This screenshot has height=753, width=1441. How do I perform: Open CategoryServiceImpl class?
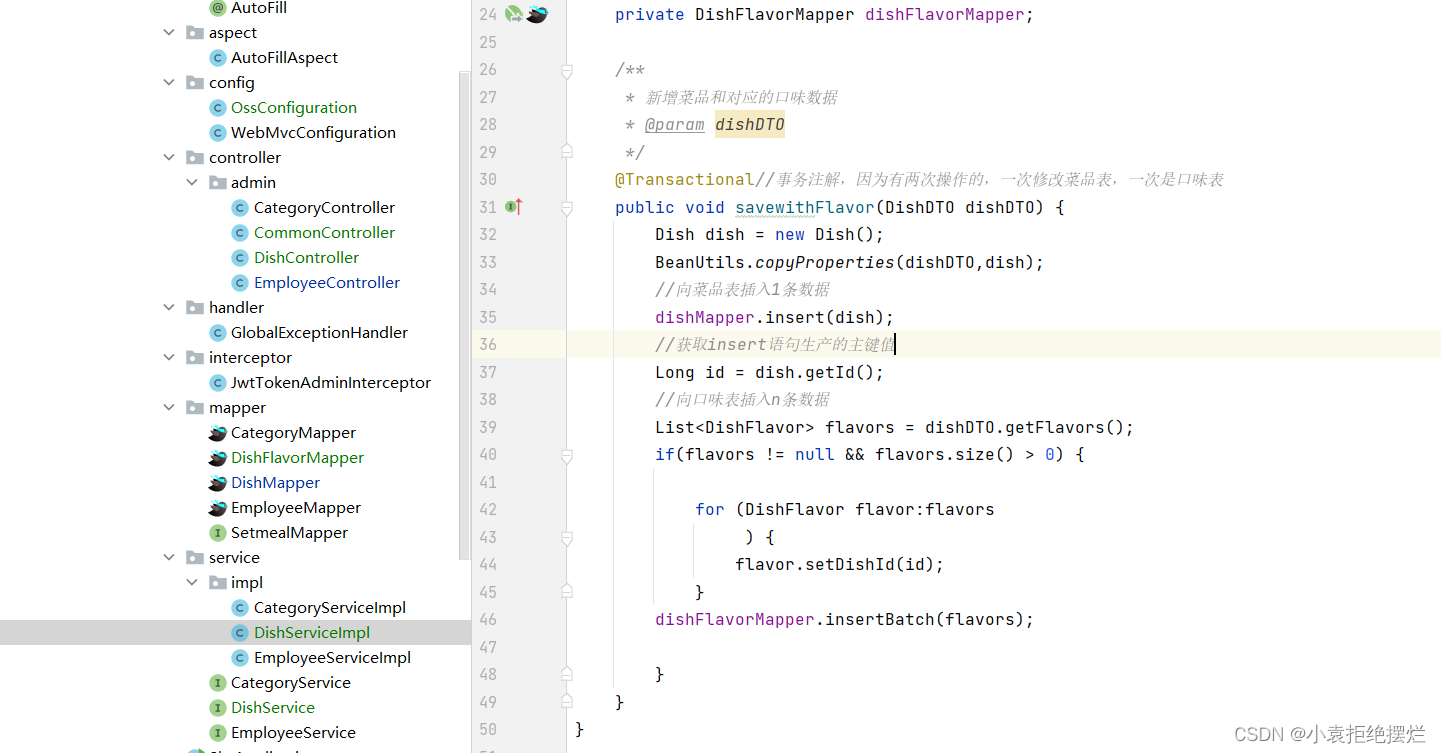coord(330,608)
